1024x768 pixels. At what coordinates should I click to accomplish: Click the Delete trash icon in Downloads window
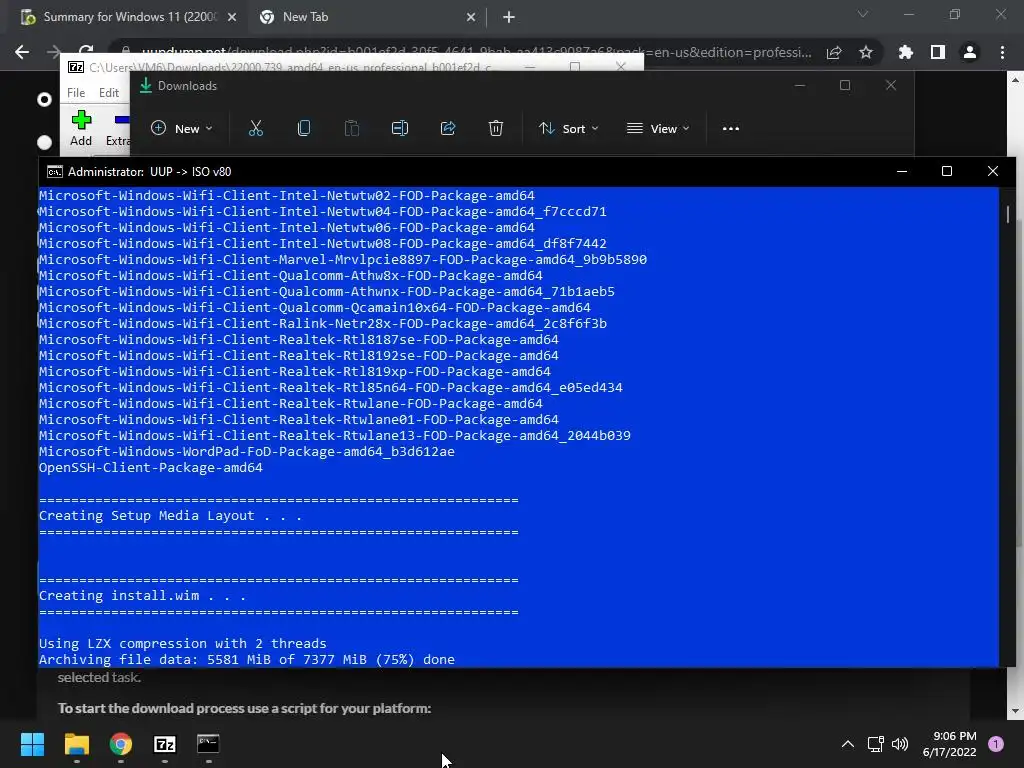(x=496, y=129)
